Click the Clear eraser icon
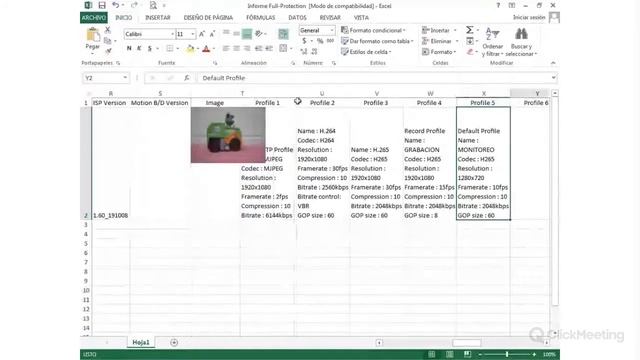The height and width of the screenshot is (360, 640). pos(470,52)
